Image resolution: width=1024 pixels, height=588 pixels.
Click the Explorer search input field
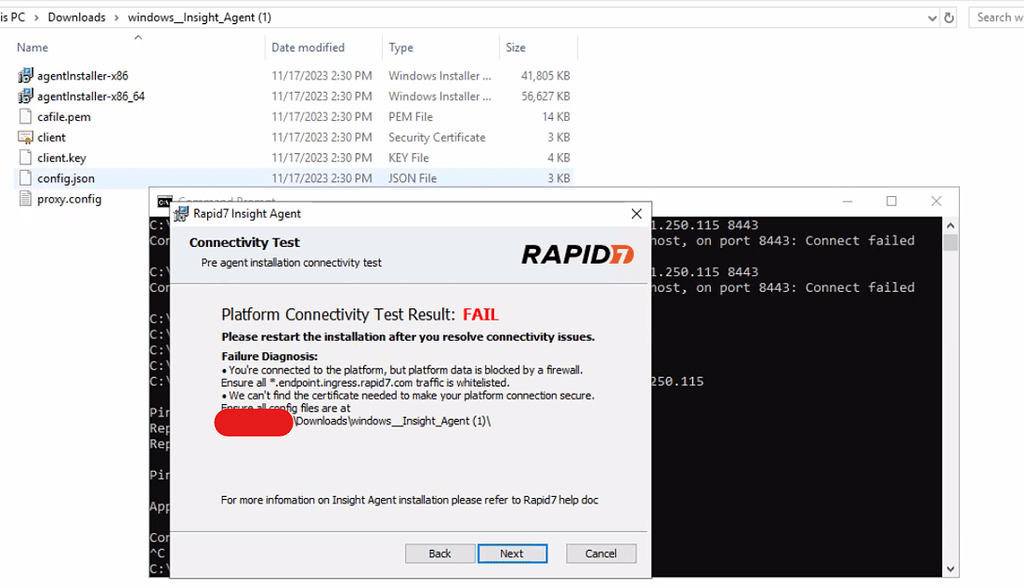[999, 17]
